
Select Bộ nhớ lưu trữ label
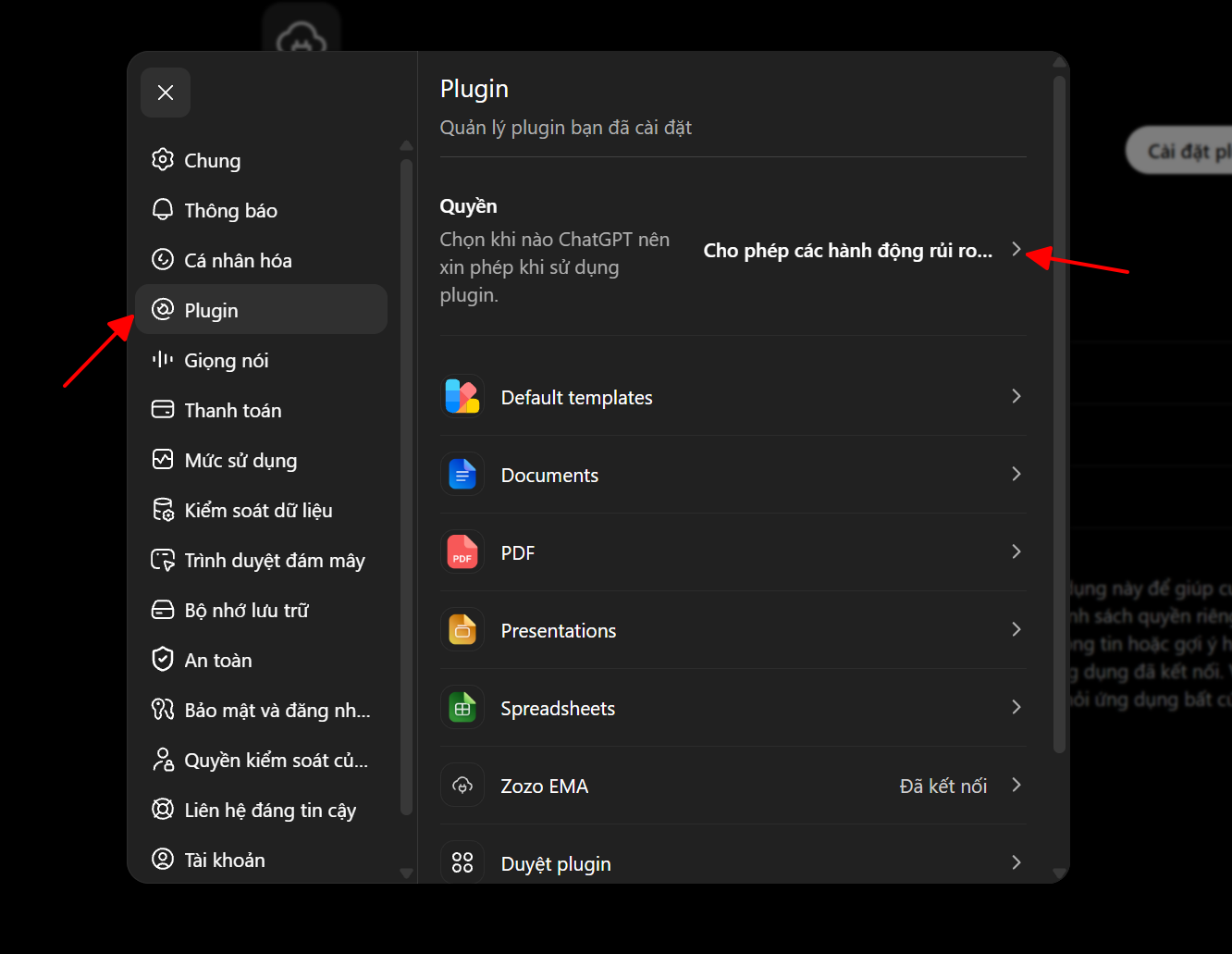(247, 611)
